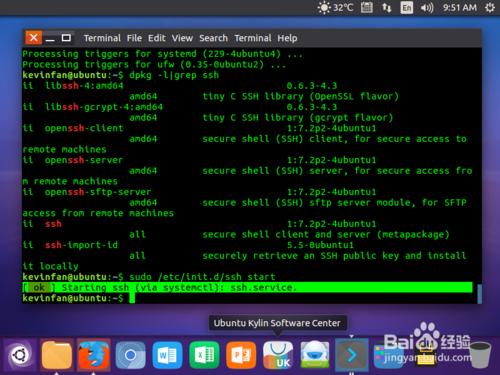Click 'tiny C SSH library (OpenSSL flavor)' text

(301, 96)
